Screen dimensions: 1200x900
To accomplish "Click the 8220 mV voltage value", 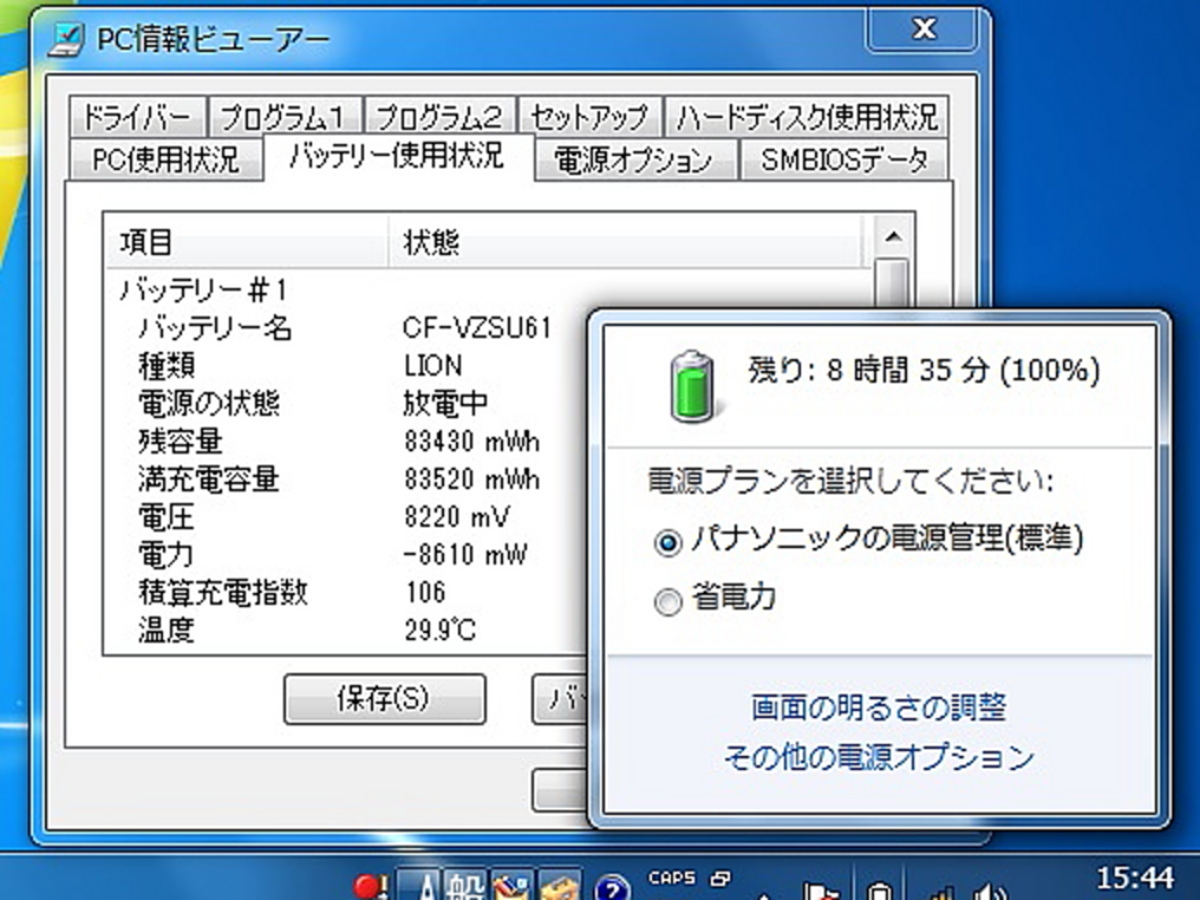I will point(457,517).
